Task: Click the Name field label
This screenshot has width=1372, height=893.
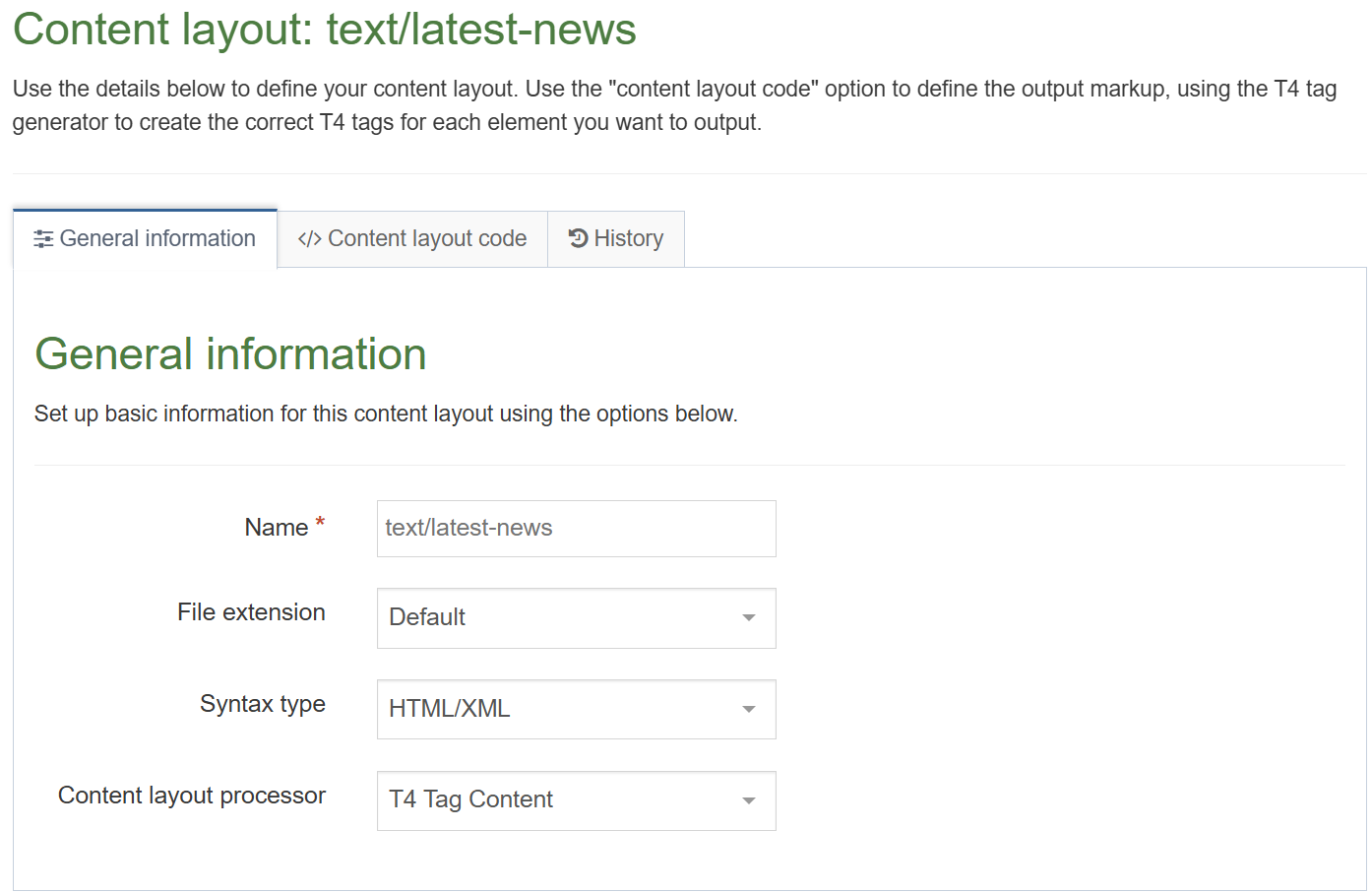Action: (x=277, y=528)
